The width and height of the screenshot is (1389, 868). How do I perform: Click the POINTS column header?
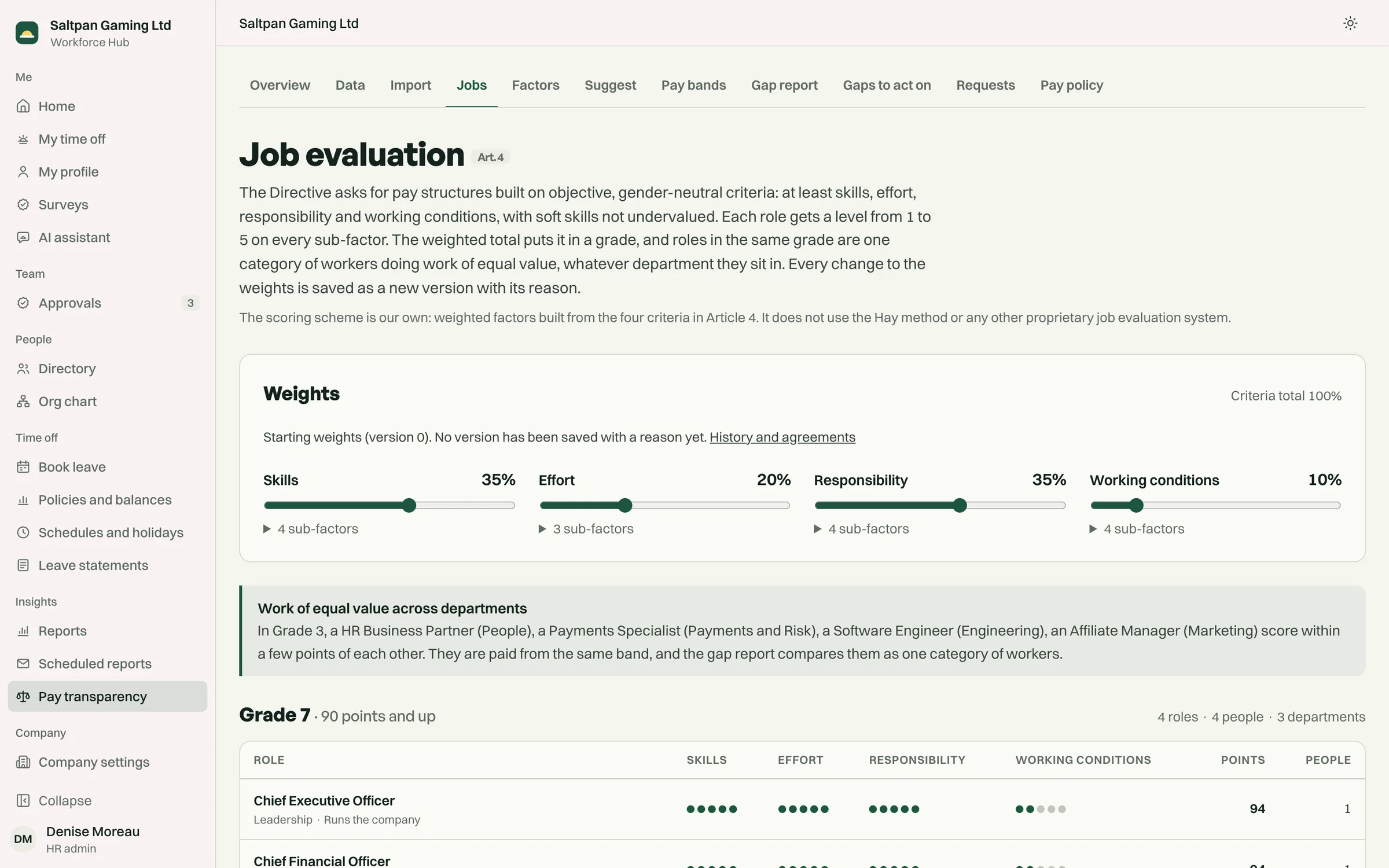[1243, 760]
